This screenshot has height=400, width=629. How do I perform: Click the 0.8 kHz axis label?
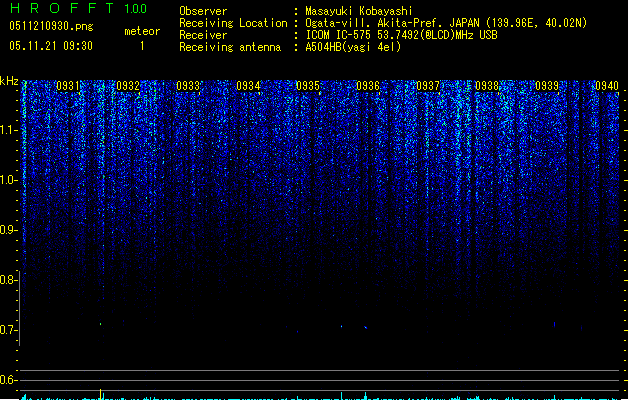pos(8,280)
